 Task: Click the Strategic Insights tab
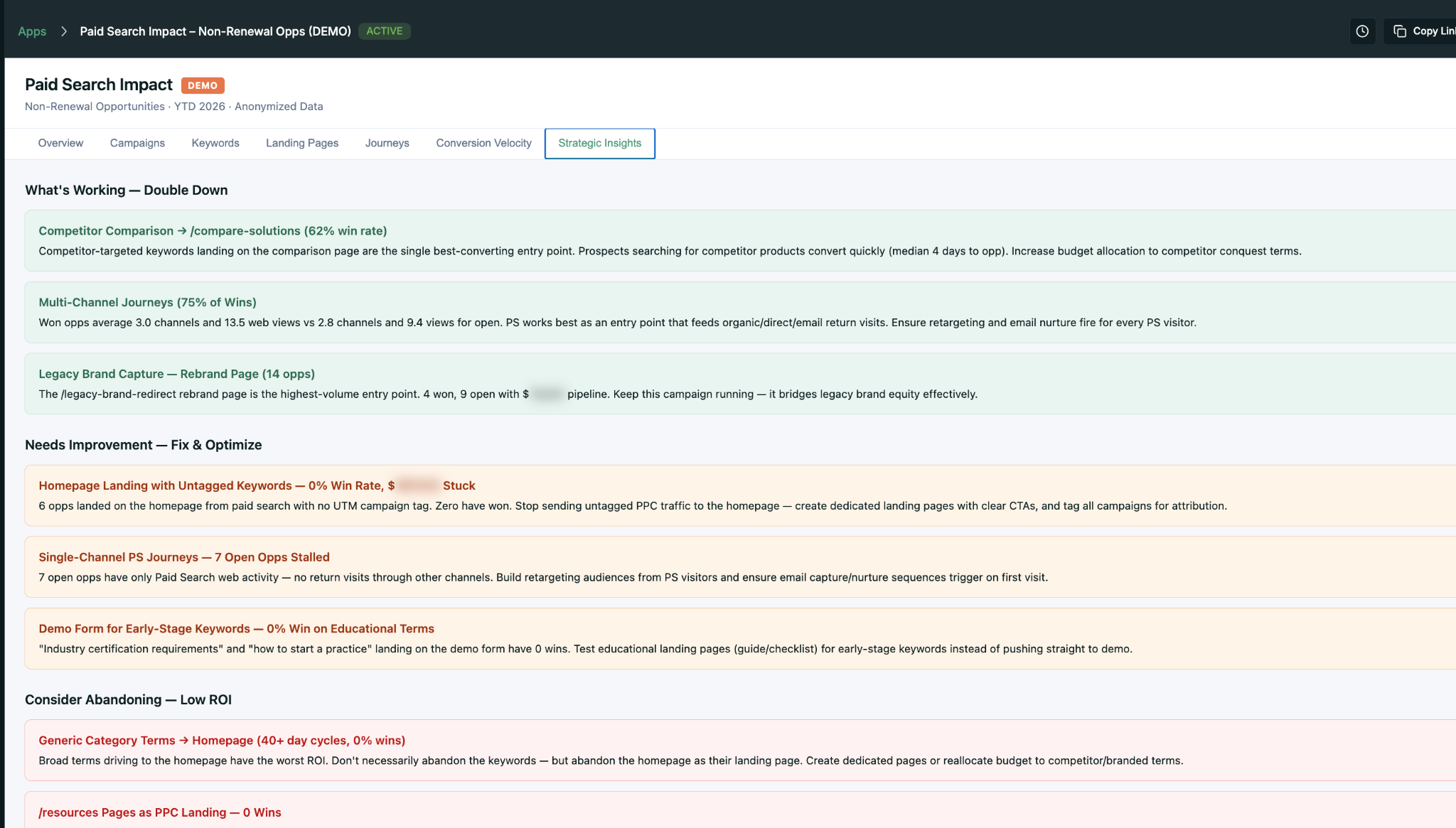(599, 143)
